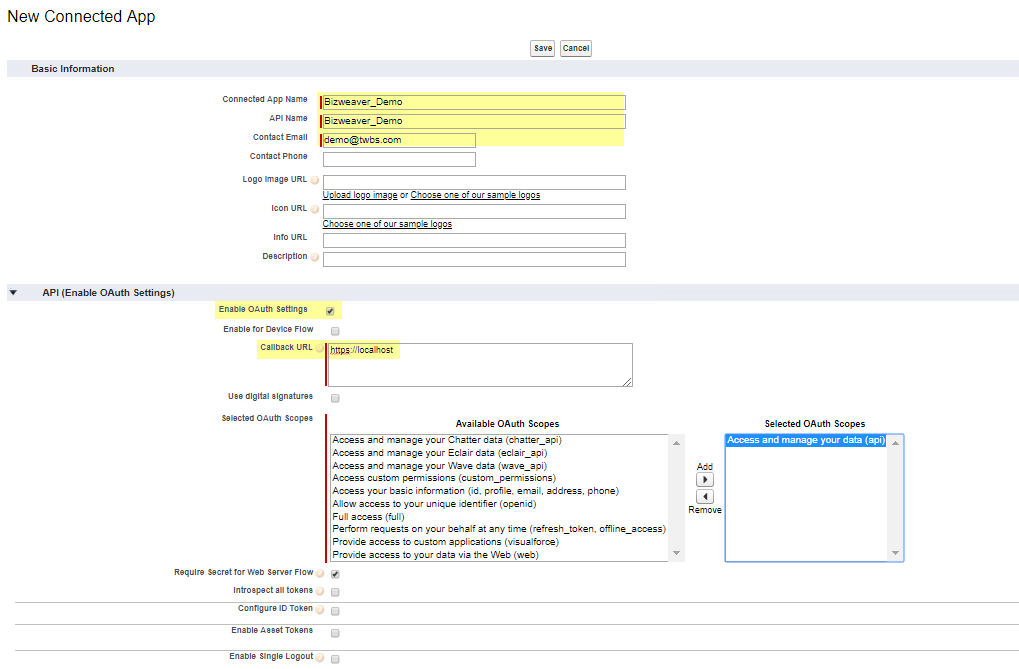Open Description help icon
Screen dimensions: 1019x669
(315, 257)
